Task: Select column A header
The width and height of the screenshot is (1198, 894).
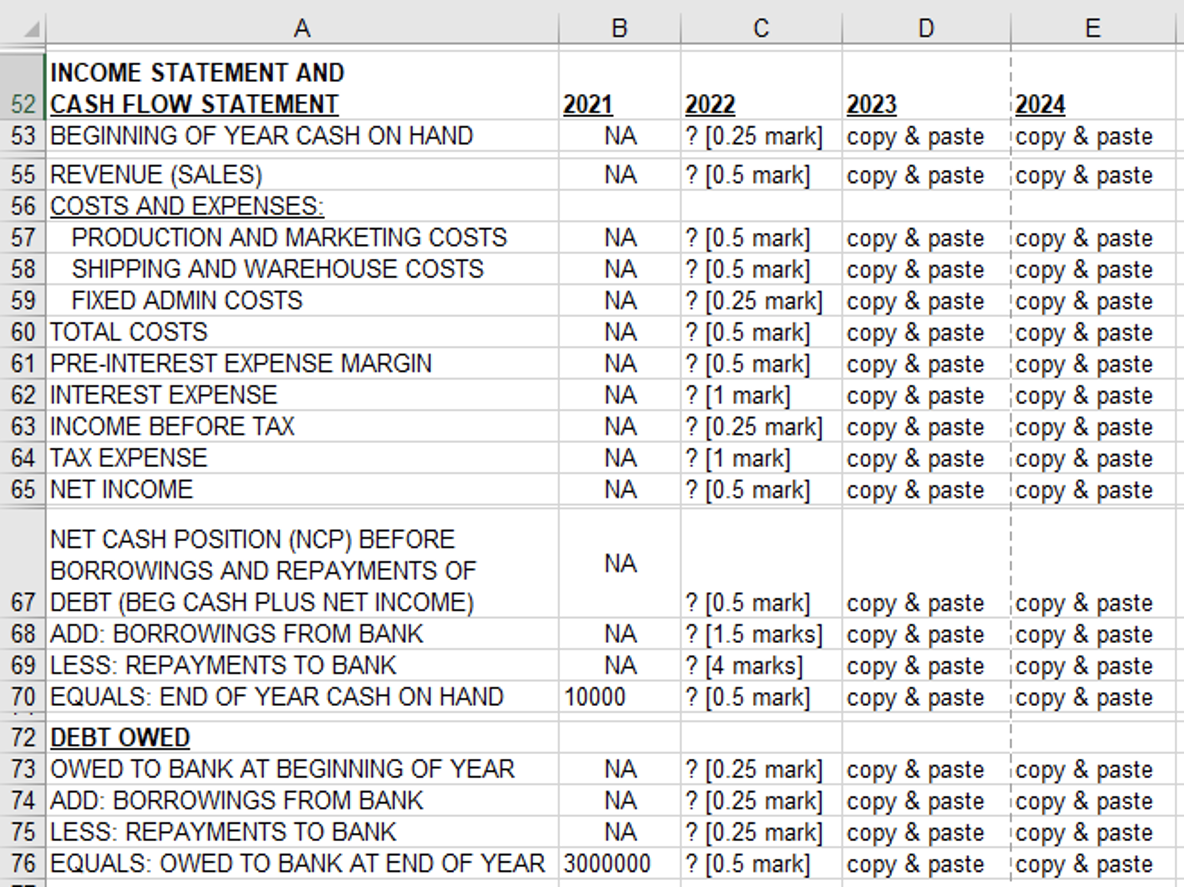Action: point(302,28)
